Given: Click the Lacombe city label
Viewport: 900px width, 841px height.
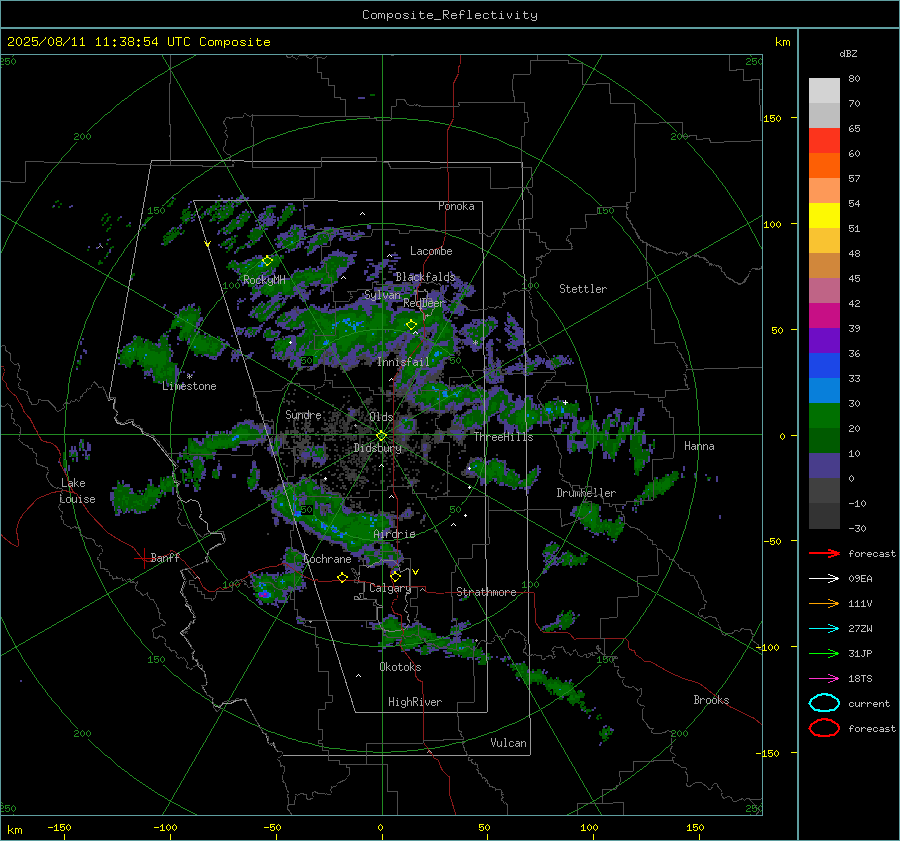Looking at the screenshot, I should click(431, 251).
